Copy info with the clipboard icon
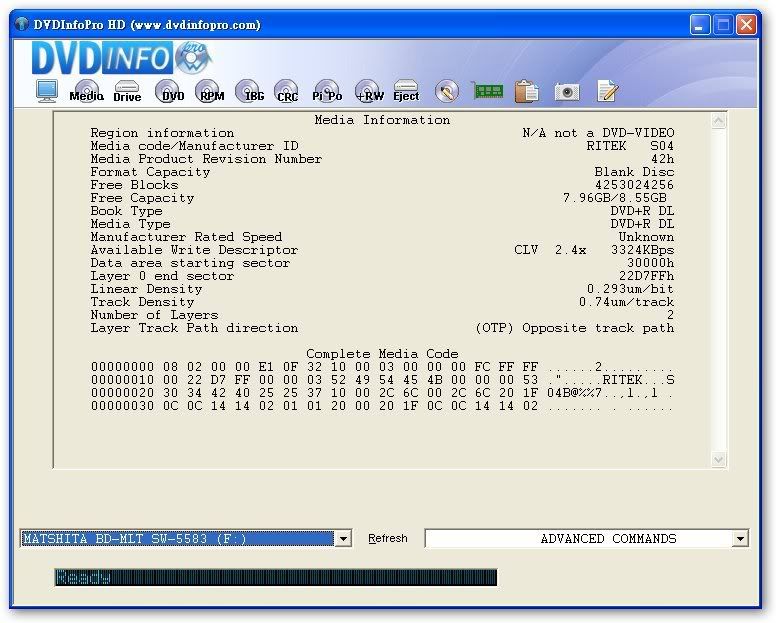The width and height of the screenshot is (776, 623). coord(527,92)
